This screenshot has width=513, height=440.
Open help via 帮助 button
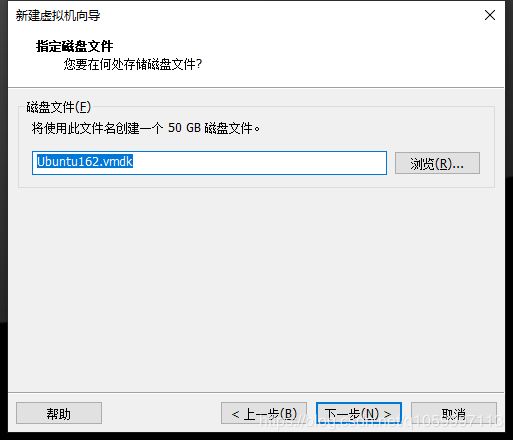pos(59,413)
